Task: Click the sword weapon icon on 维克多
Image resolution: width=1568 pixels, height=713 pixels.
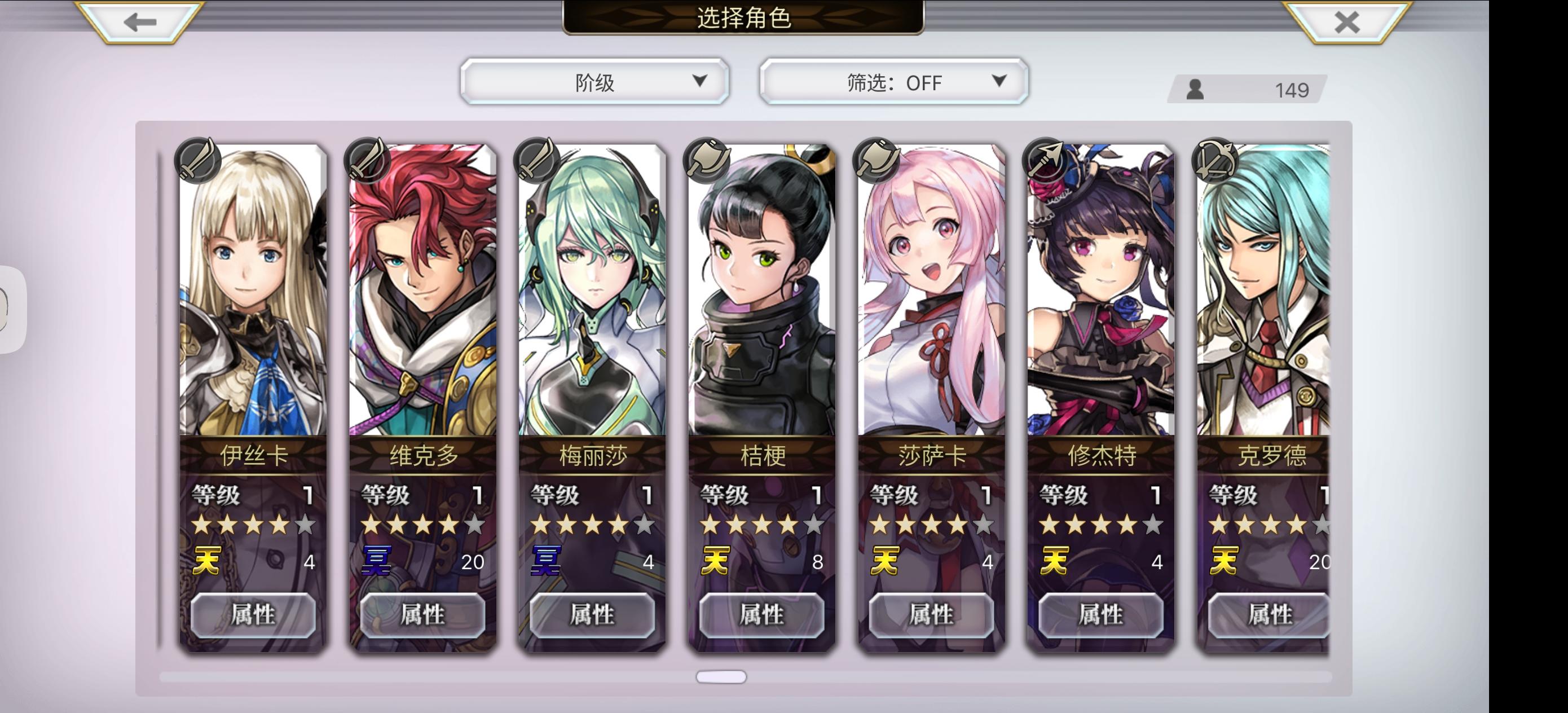Action: click(x=367, y=160)
